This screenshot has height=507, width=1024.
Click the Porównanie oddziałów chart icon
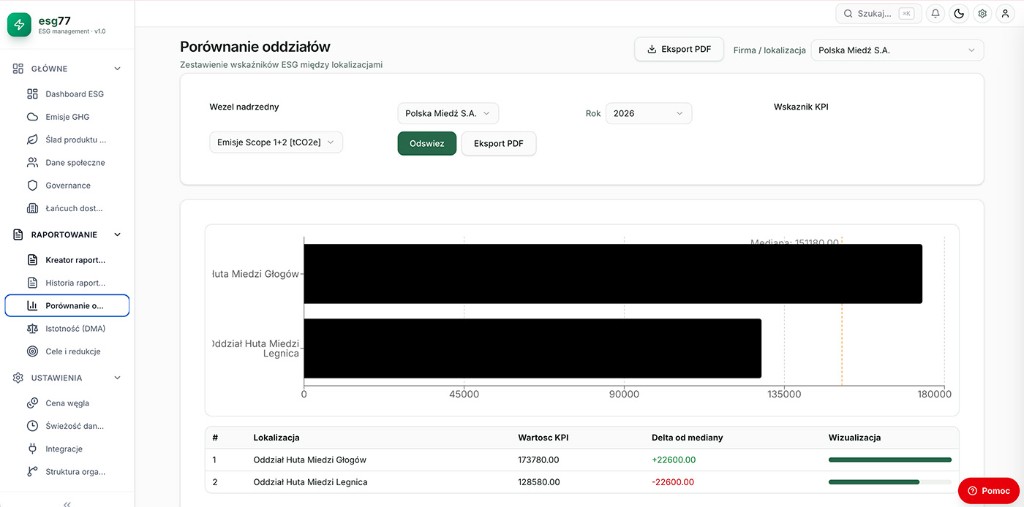[x=33, y=306]
